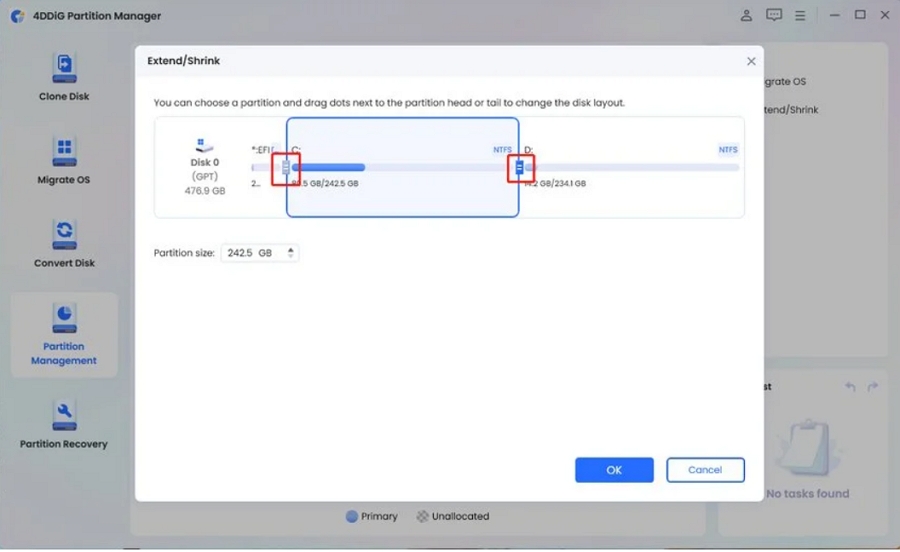
Task: Click the NTFS label of C: partition
Action: pos(502,150)
